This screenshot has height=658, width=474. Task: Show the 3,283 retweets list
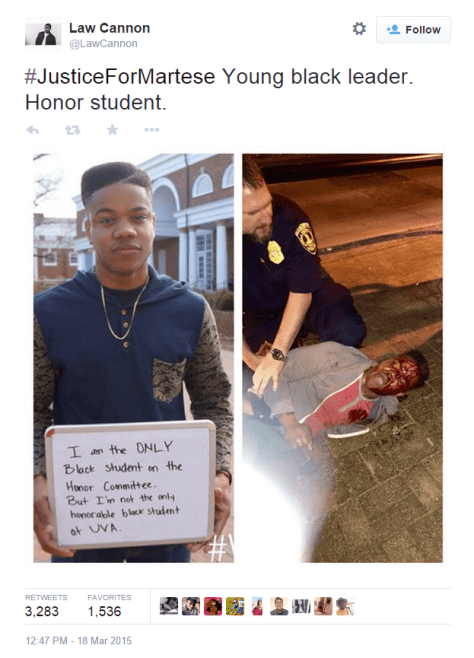[46, 606]
